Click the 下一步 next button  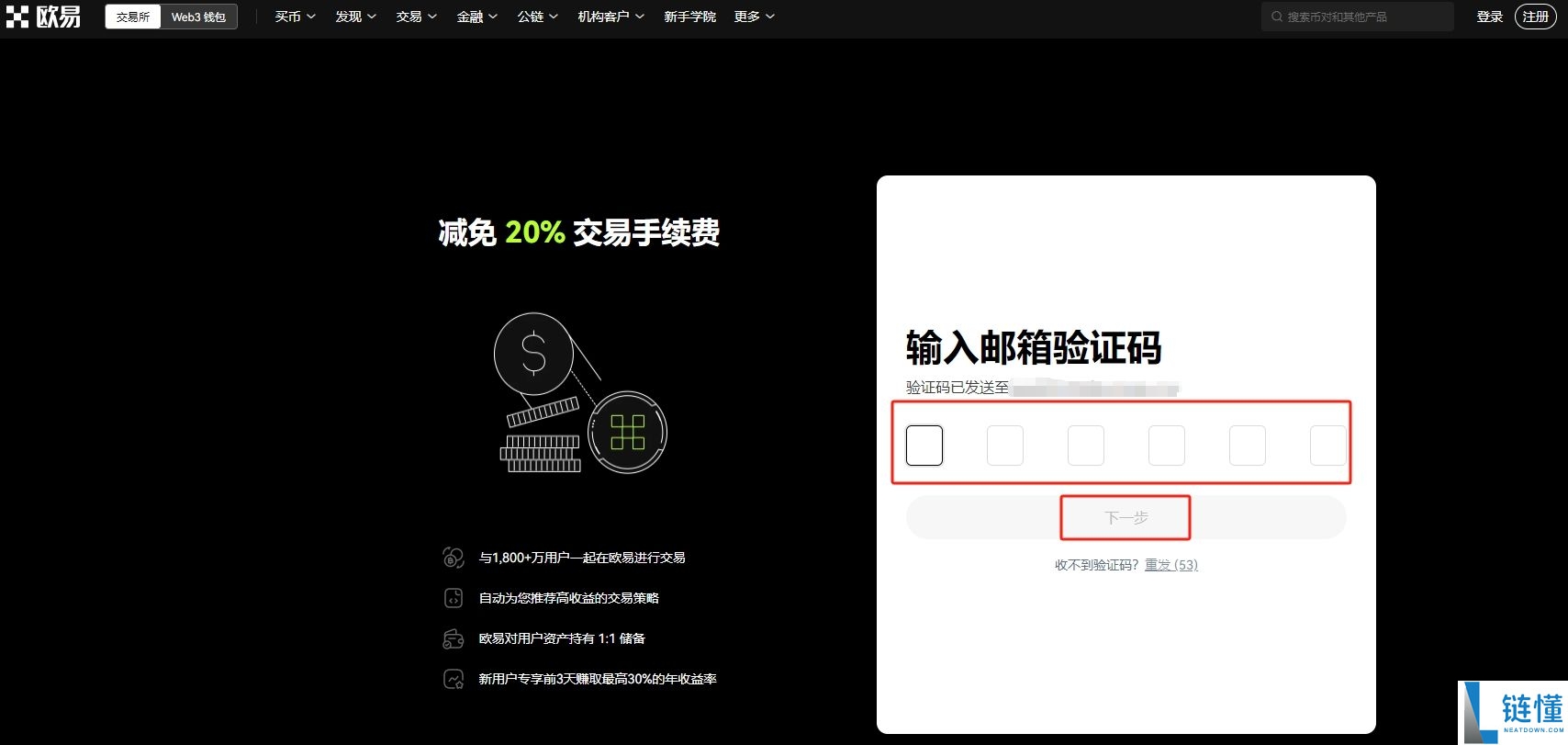coord(1126,517)
